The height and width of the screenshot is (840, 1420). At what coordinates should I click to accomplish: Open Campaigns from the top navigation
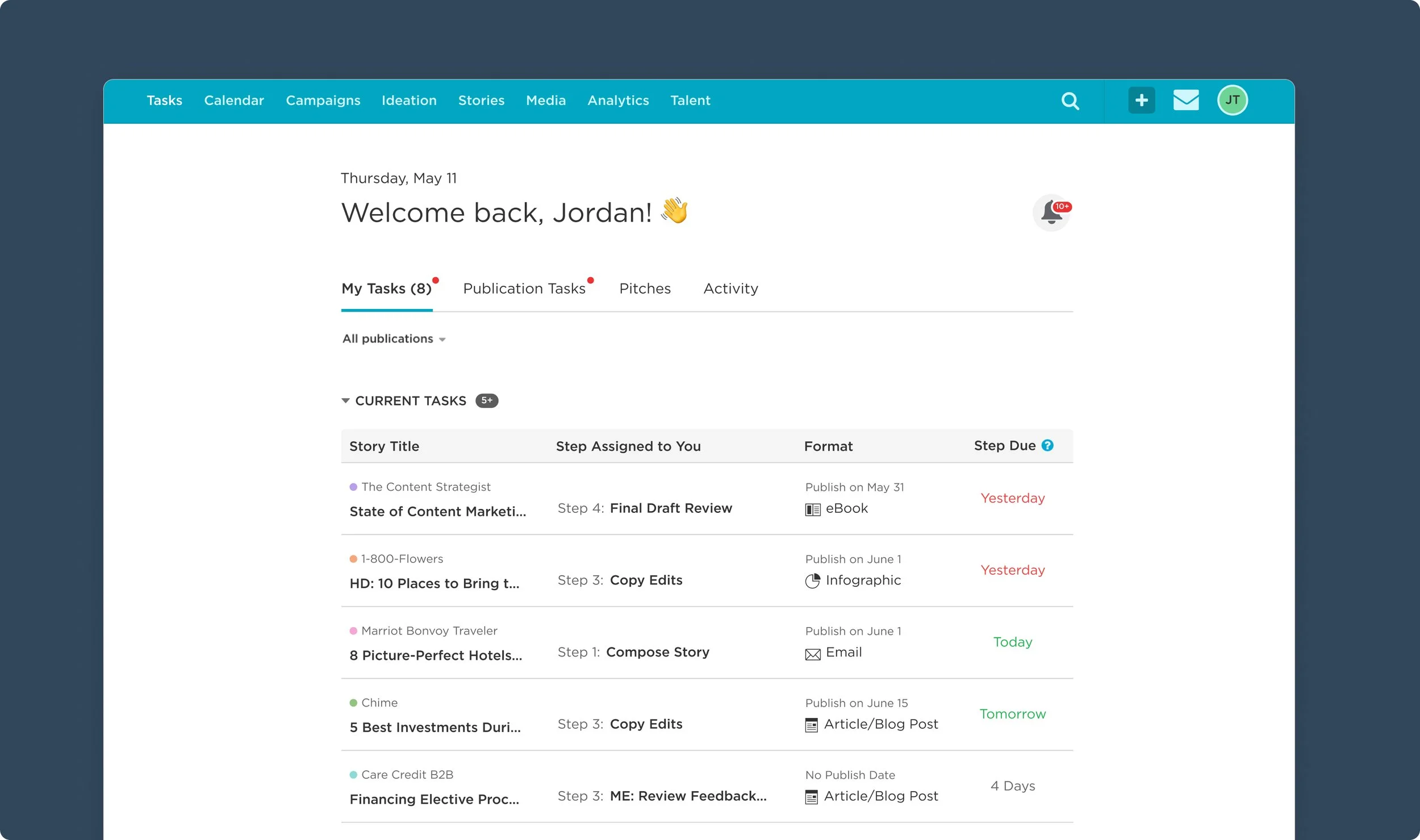pyautogui.click(x=323, y=101)
